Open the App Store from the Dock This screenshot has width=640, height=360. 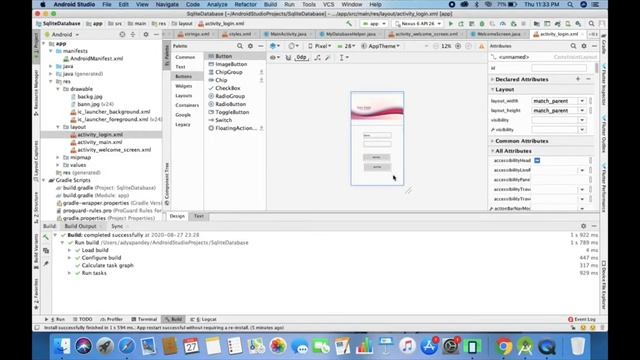429,347
